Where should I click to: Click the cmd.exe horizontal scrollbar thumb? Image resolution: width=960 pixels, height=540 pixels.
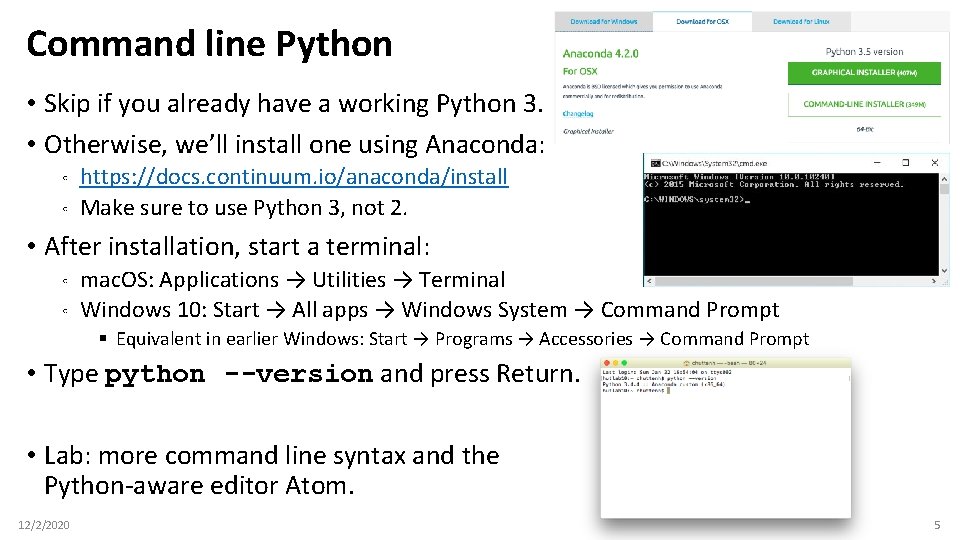tap(753, 281)
